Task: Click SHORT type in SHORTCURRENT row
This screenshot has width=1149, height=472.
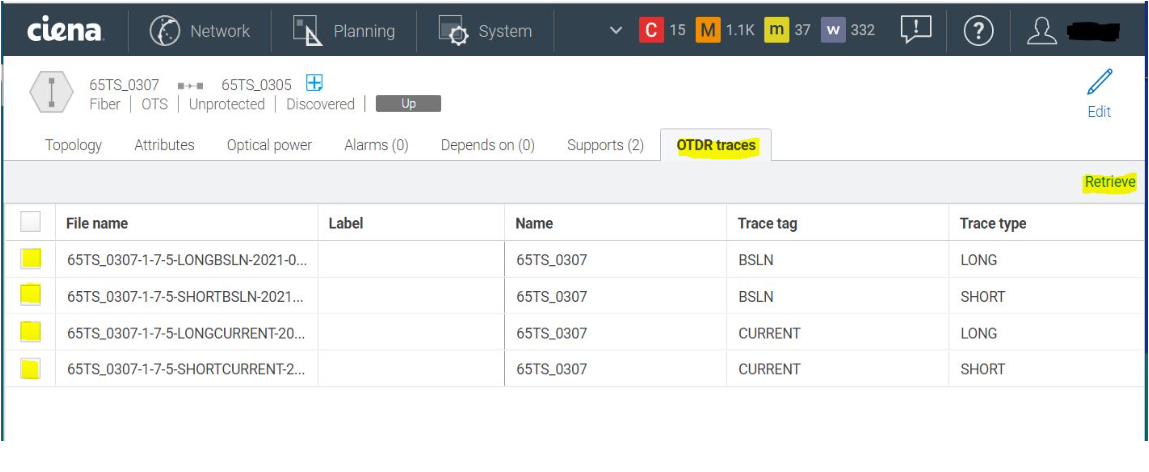Action: tap(983, 369)
